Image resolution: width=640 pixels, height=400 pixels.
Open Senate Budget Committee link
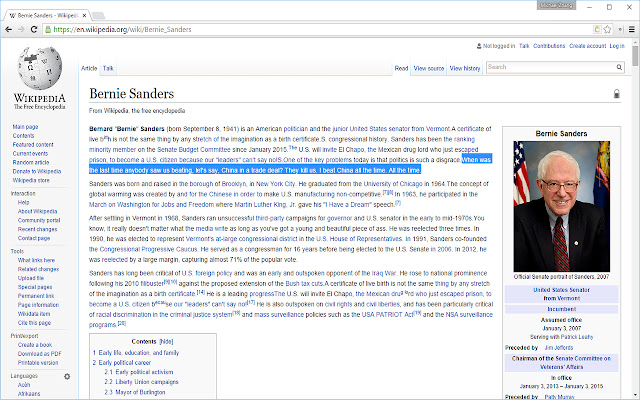tap(194, 150)
